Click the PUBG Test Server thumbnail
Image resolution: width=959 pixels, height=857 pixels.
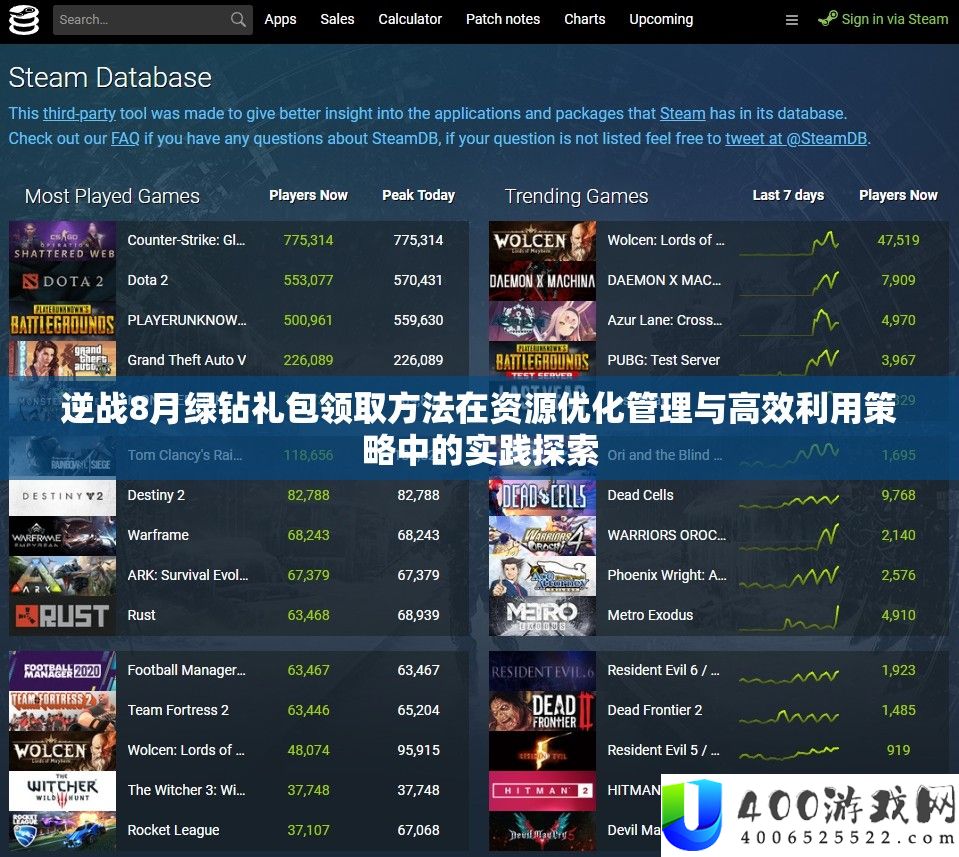coord(542,358)
